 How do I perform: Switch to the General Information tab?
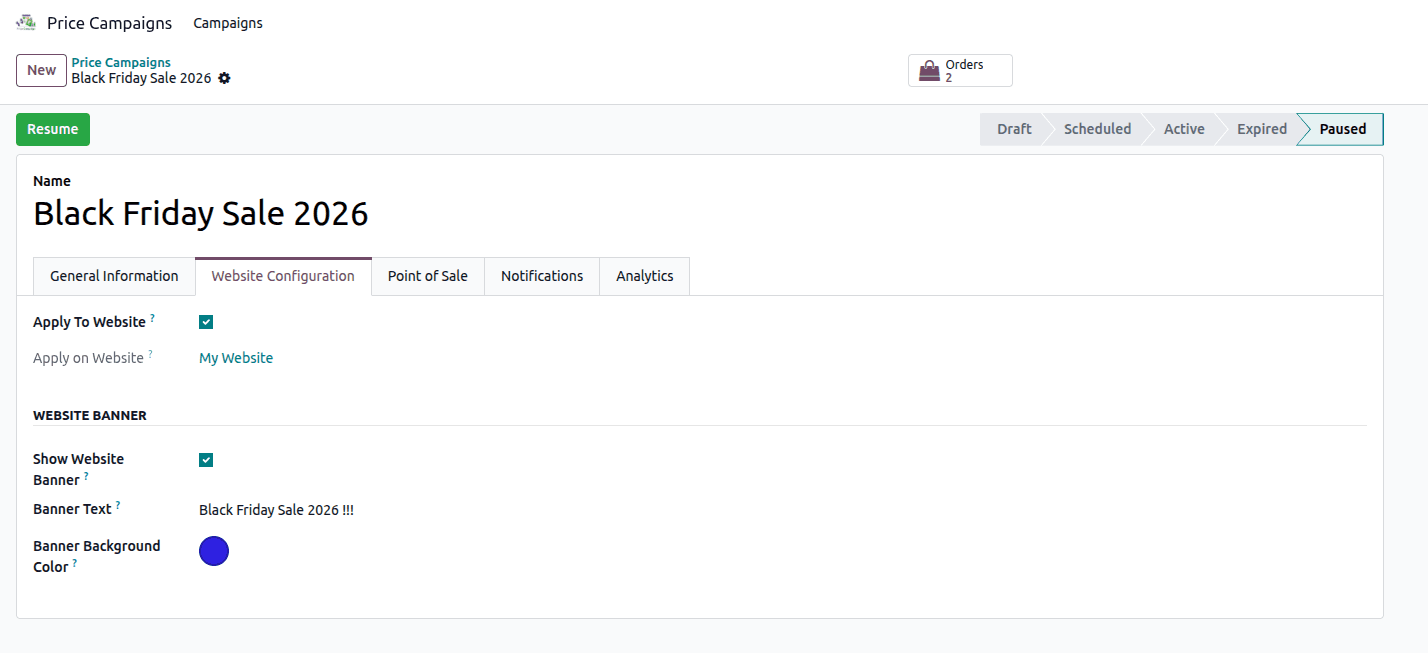point(114,276)
